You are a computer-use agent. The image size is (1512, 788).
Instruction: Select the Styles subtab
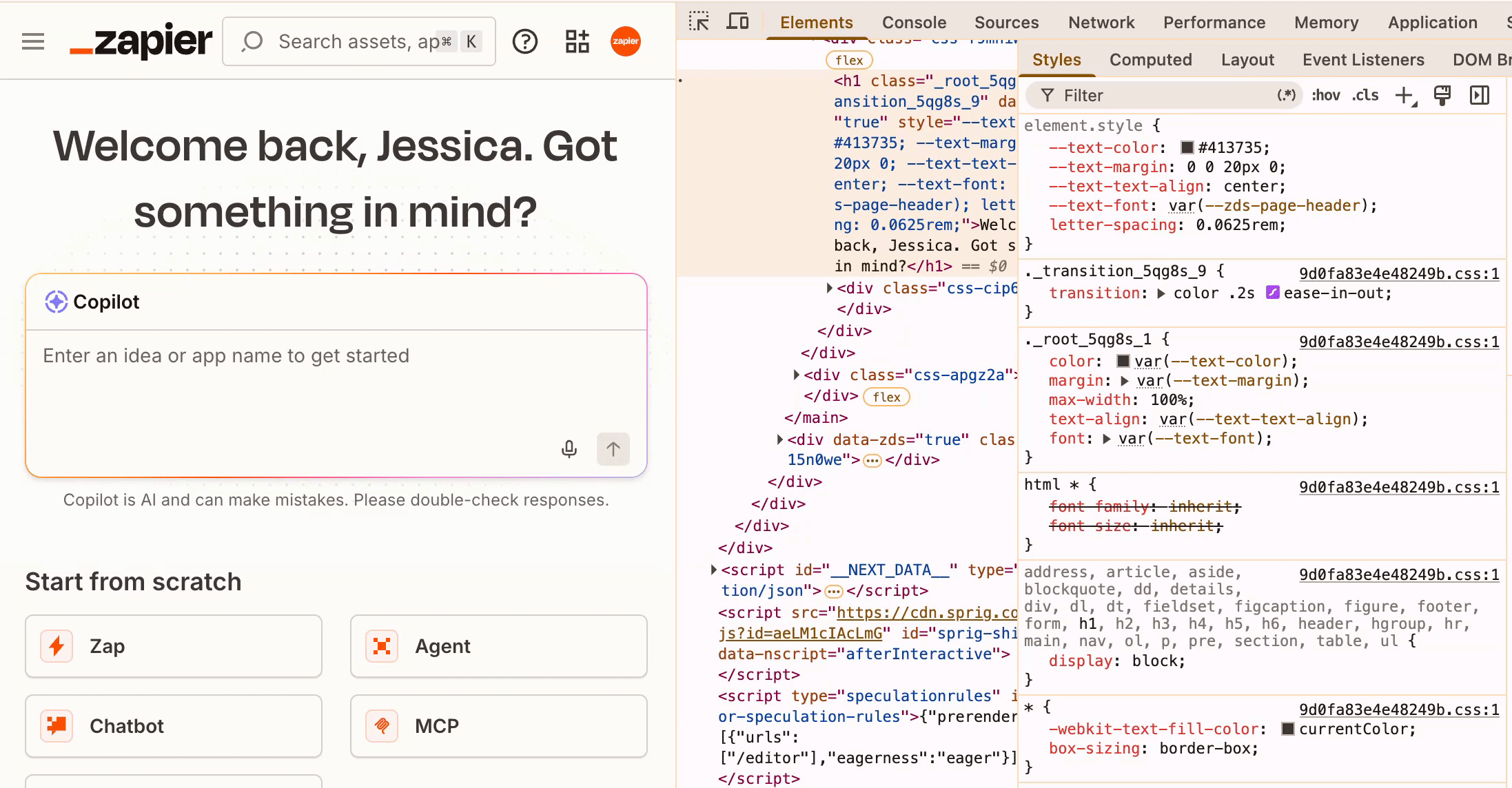pyautogui.click(x=1056, y=60)
